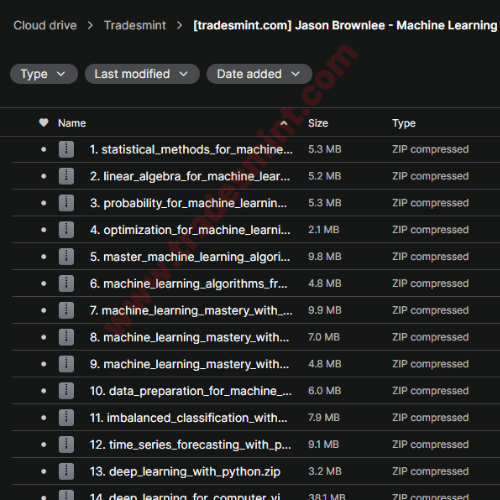This screenshot has height=500, width=500.
Task: Select file 1. statistical_methods_for_machine...
Action: pos(191,149)
